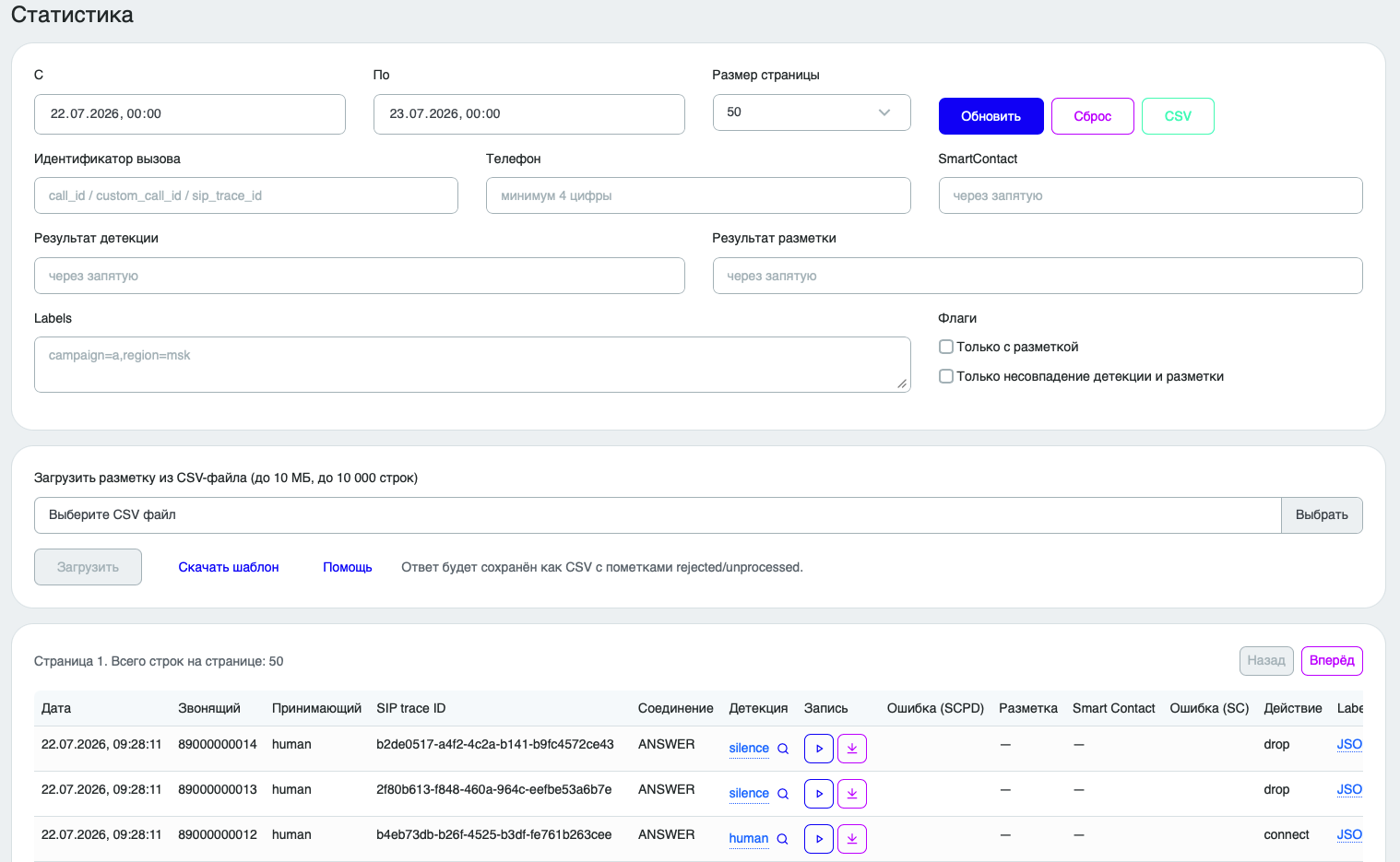1400x862 pixels.
Task: Play recording for caller 89000000014
Action: tap(819, 749)
